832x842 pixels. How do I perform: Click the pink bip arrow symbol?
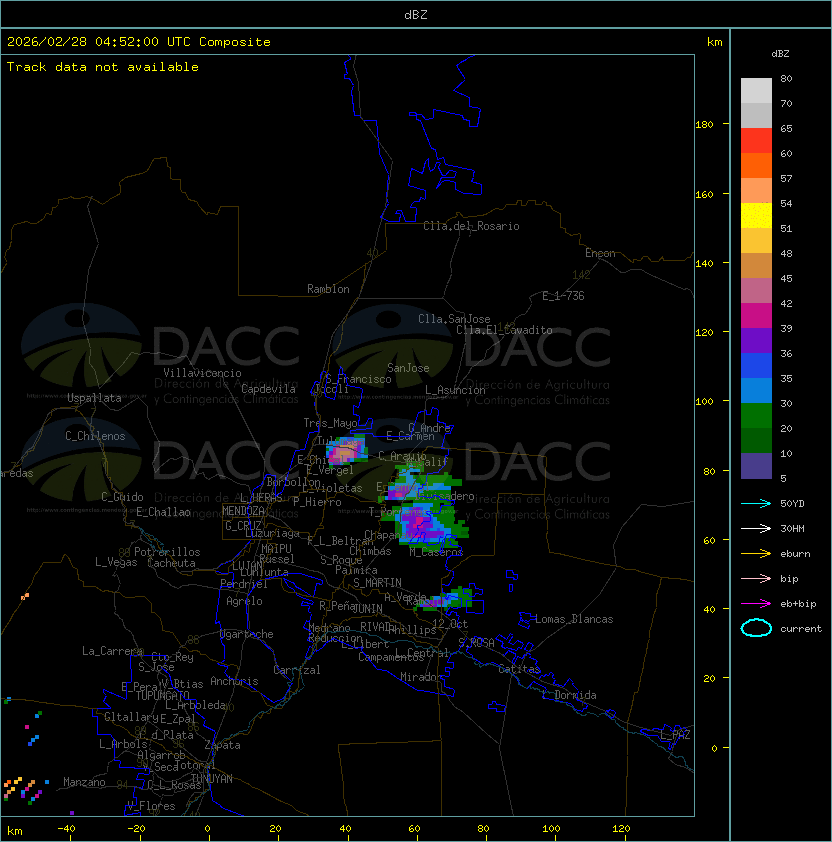(756, 579)
